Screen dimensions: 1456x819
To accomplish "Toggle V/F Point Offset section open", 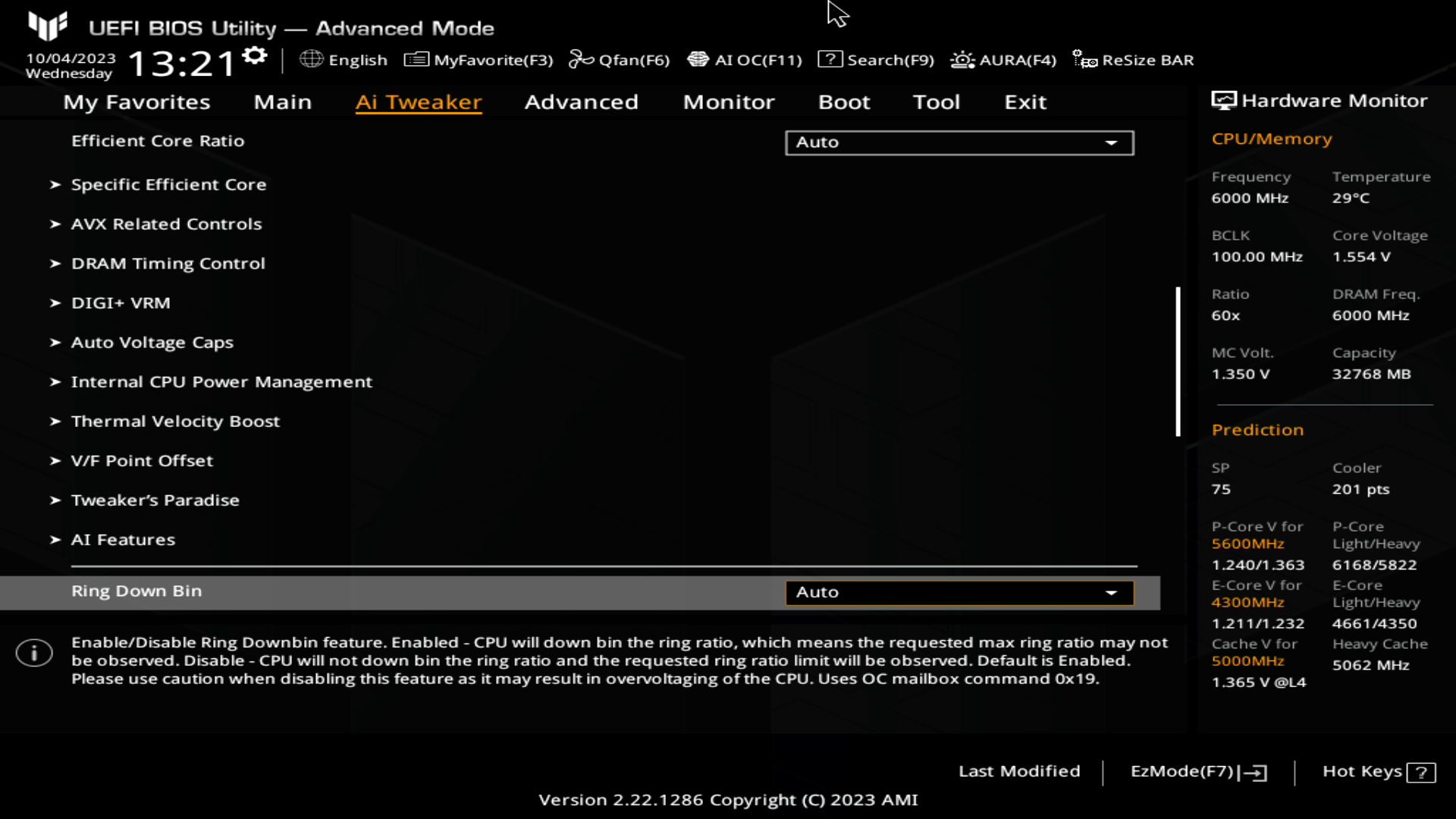I will [x=141, y=460].
